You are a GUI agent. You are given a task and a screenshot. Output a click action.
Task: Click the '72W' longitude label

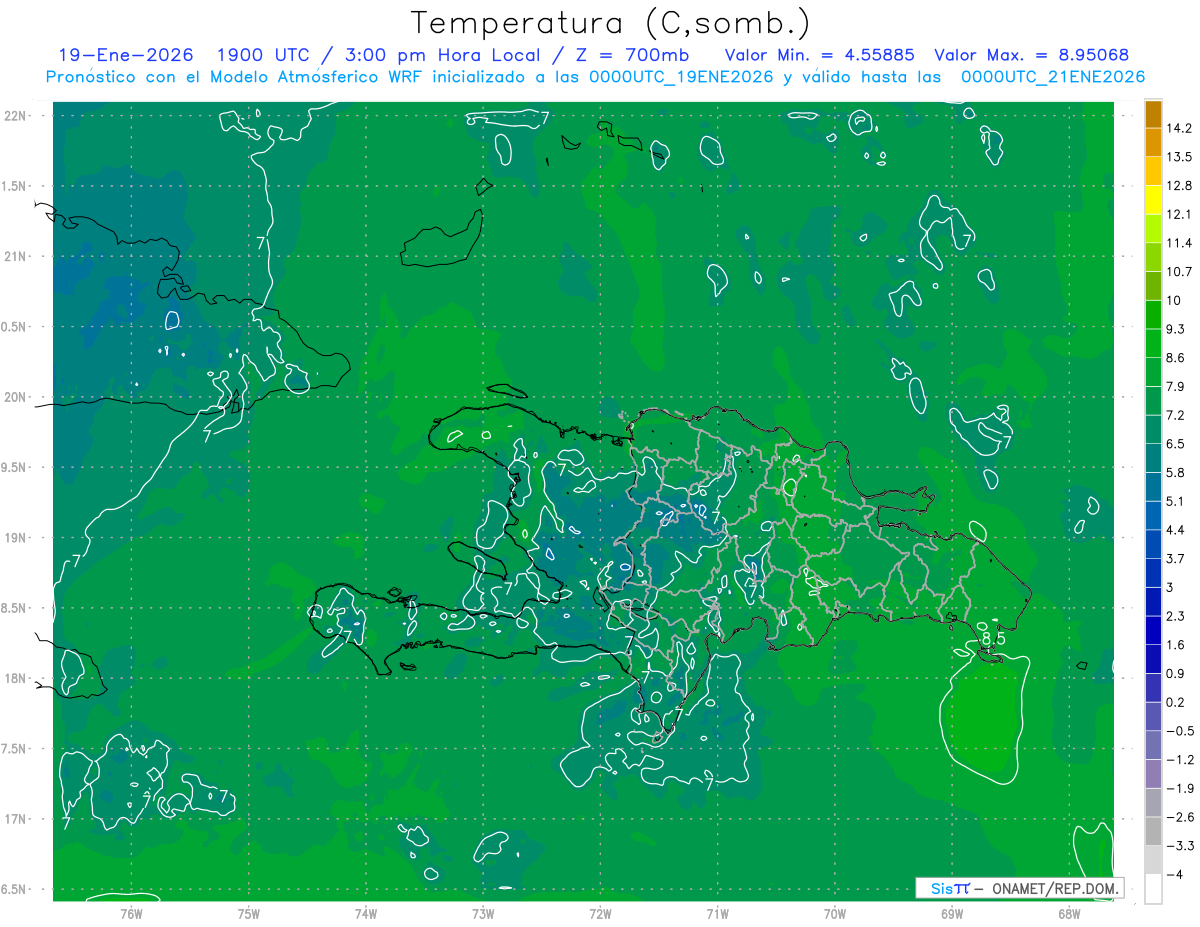[x=601, y=914]
